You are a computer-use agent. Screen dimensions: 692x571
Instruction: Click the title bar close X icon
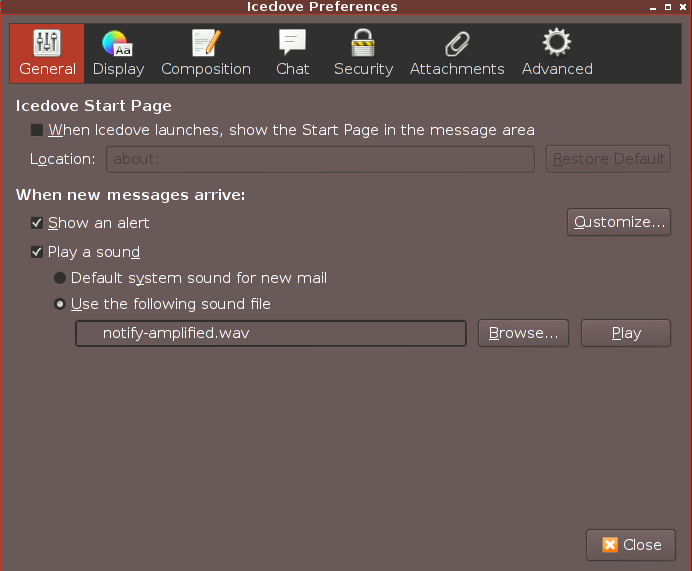[x=683, y=7]
